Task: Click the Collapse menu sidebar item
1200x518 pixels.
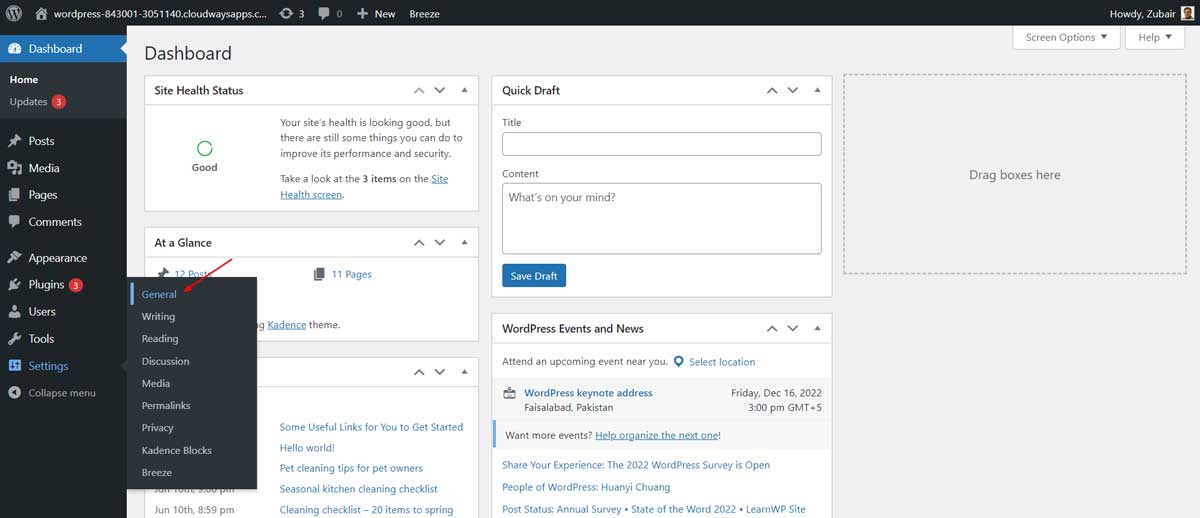Action: click(62, 393)
